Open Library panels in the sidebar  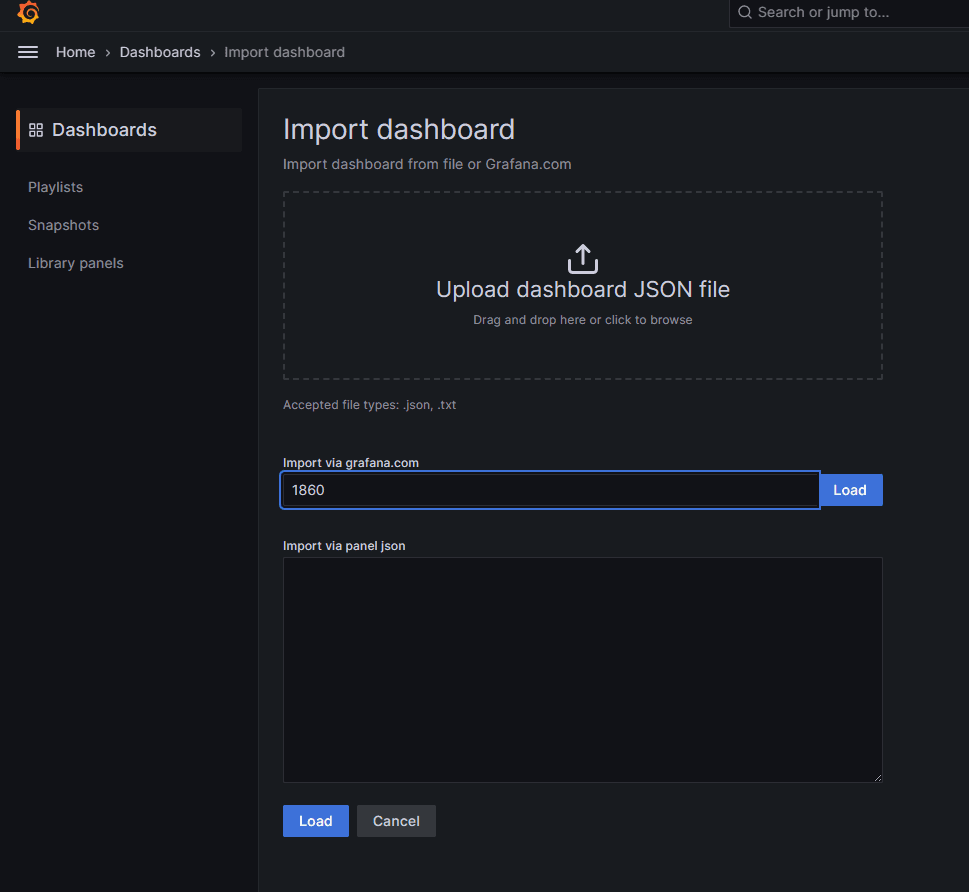[76, 263]
